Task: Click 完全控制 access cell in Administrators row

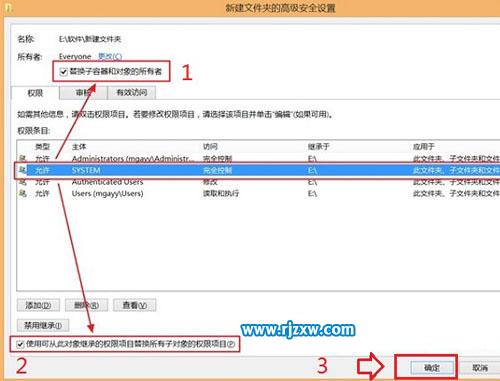Action: click(218, 159)
